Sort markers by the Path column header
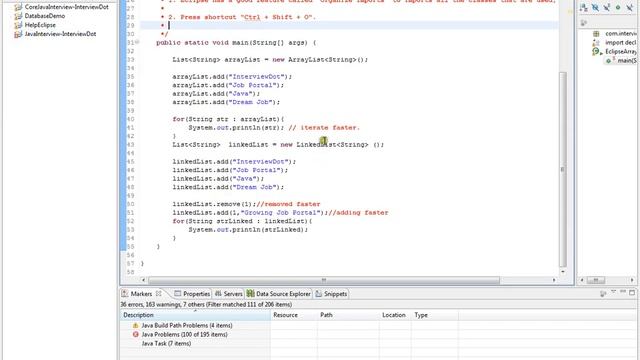This screenshot has height=360, width=640. tap(348, 315)
